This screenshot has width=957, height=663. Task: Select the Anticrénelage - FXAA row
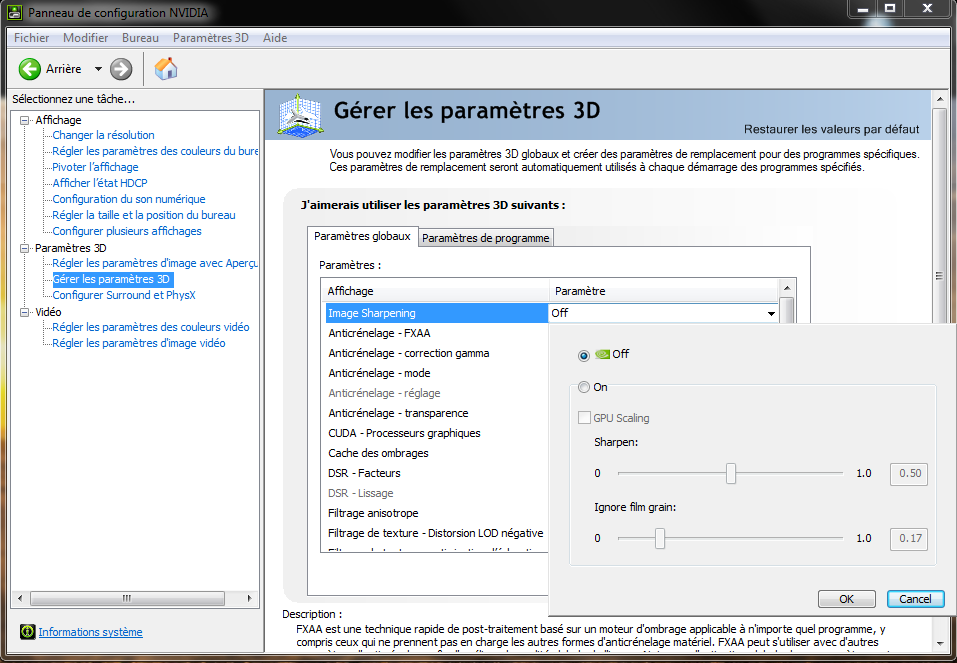436,333
